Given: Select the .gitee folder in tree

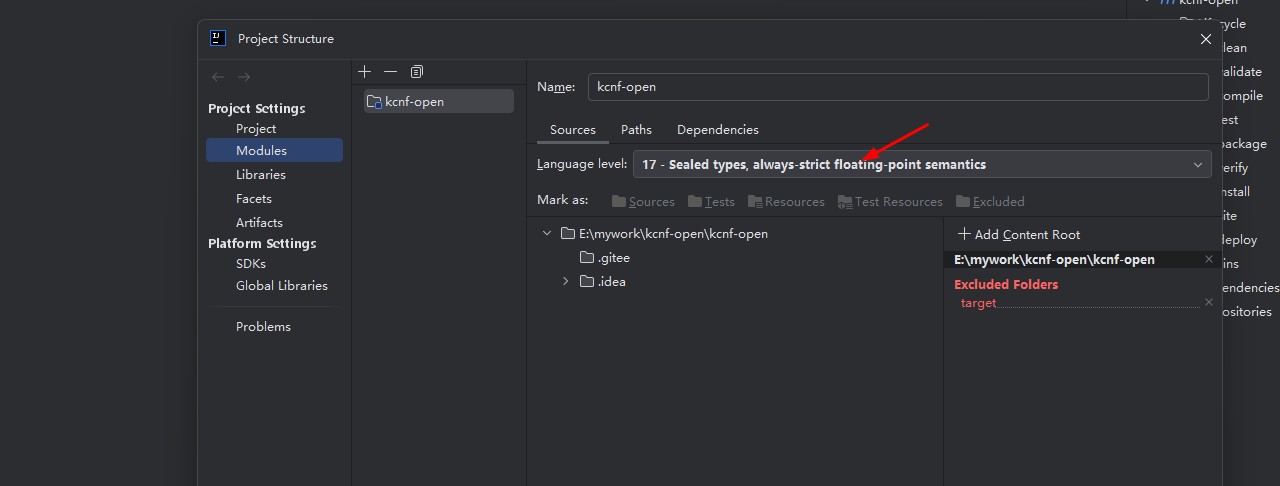Looking at the screenshot, I should point(613,257).
